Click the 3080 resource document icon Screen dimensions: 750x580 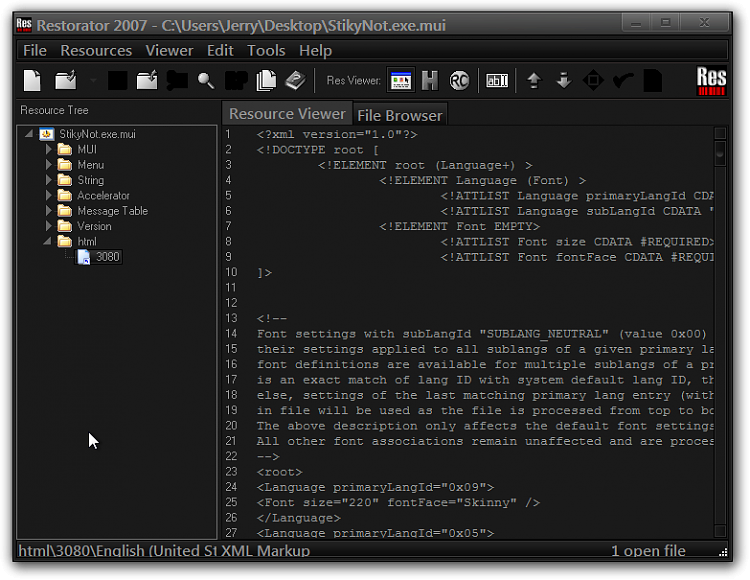[84, 257]
